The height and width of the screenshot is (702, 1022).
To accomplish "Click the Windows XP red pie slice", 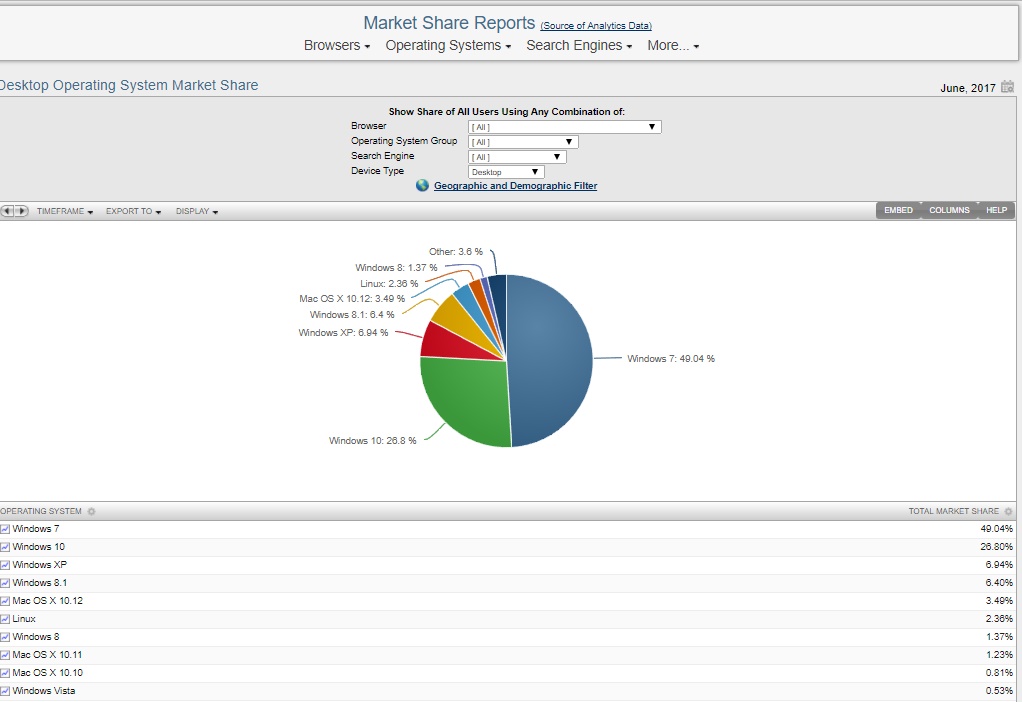I will point(450,342).
